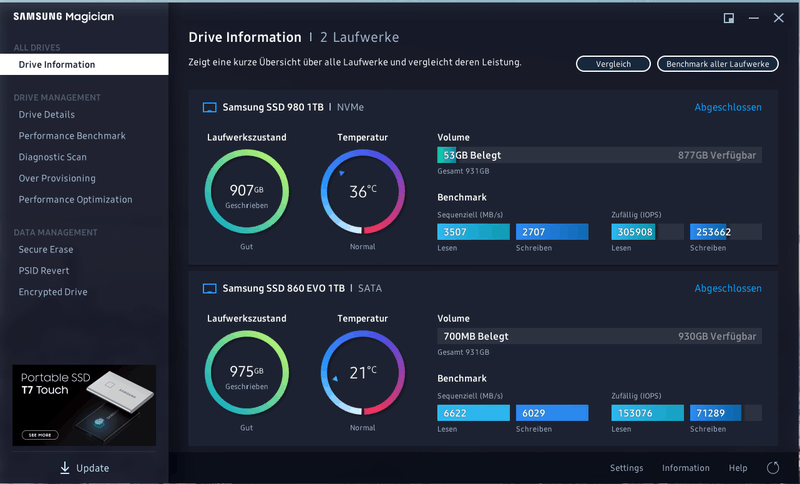The height and width of the screenshot is (484, 800).
Task: Open Settings in bottom bar
Action: pyautogui.click(x=626, y=468)
